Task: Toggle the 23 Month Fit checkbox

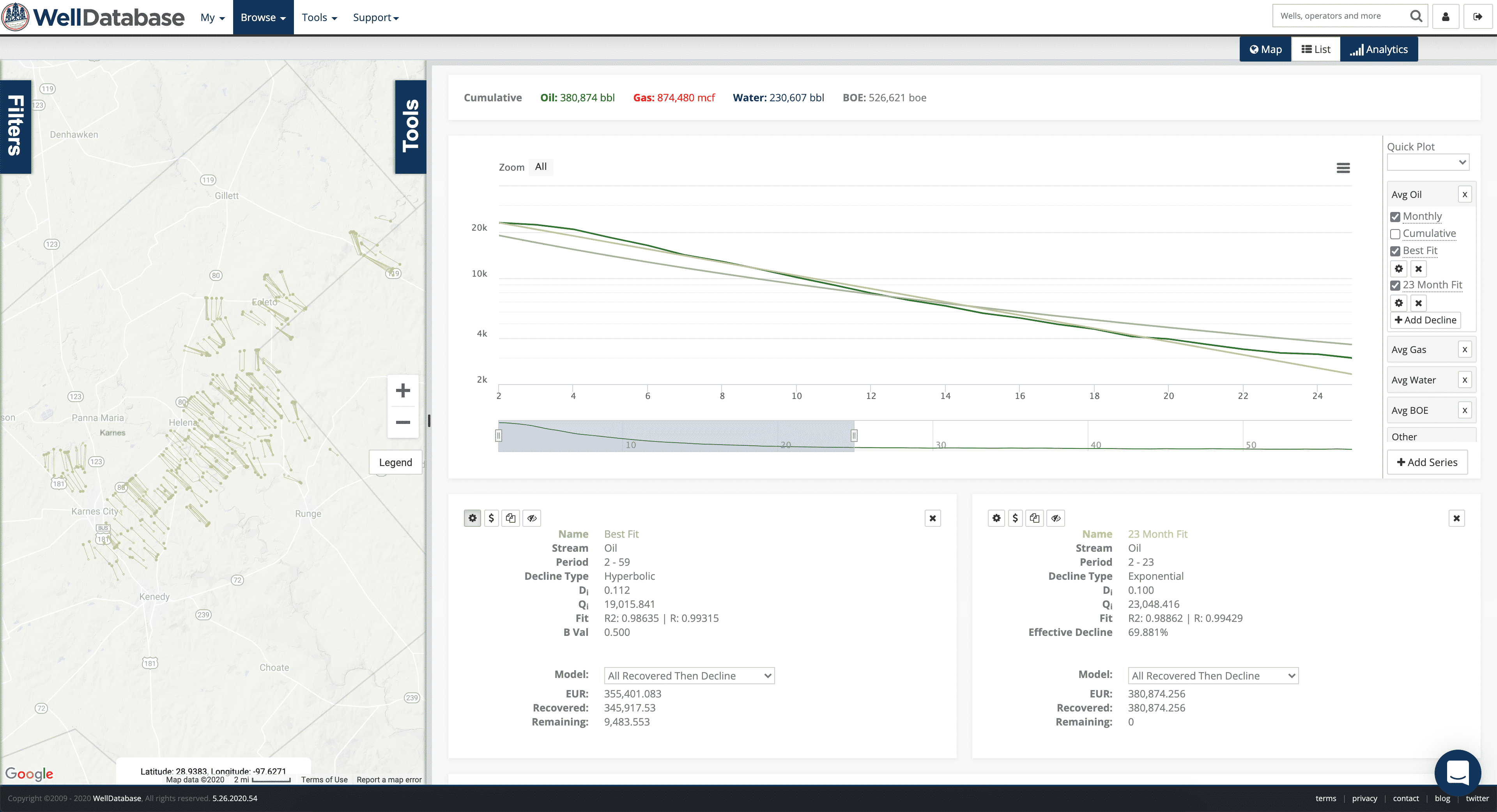Action: pyautogui.click(x=1395, y=285)
